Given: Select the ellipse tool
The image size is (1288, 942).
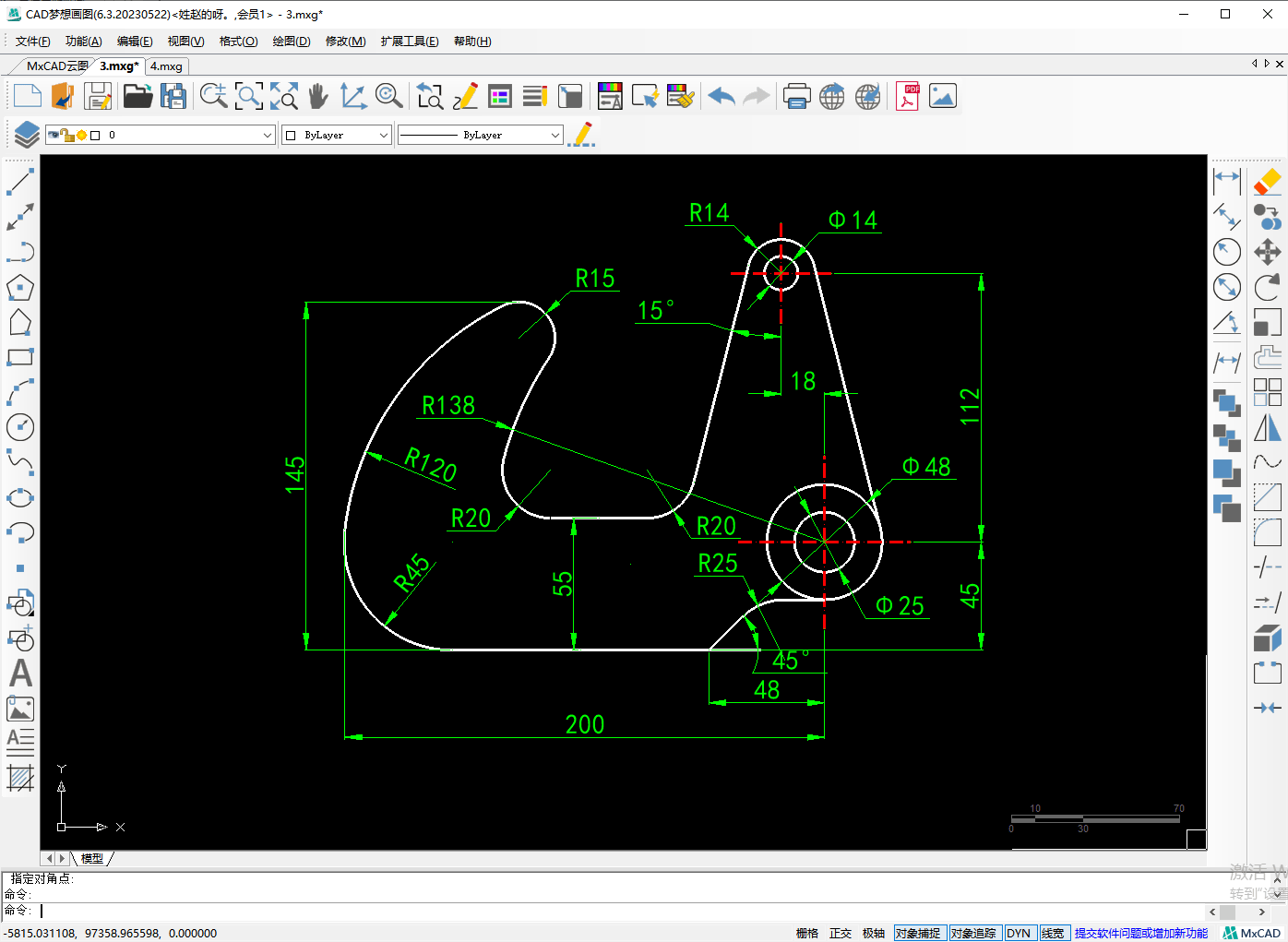Looking at the screenshot, I should click(x=20, y=497).
